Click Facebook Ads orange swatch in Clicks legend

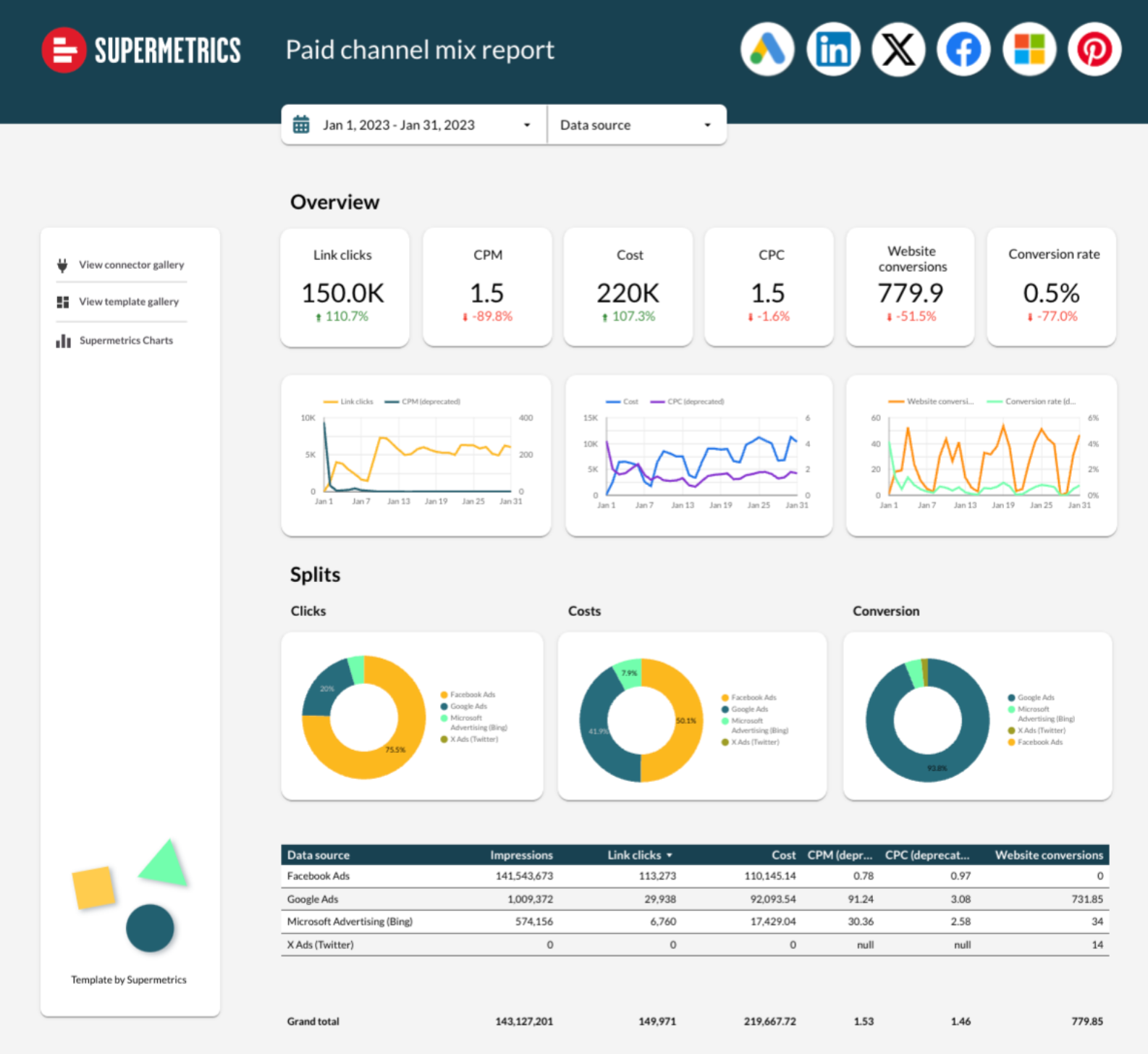tap(444, 695)
